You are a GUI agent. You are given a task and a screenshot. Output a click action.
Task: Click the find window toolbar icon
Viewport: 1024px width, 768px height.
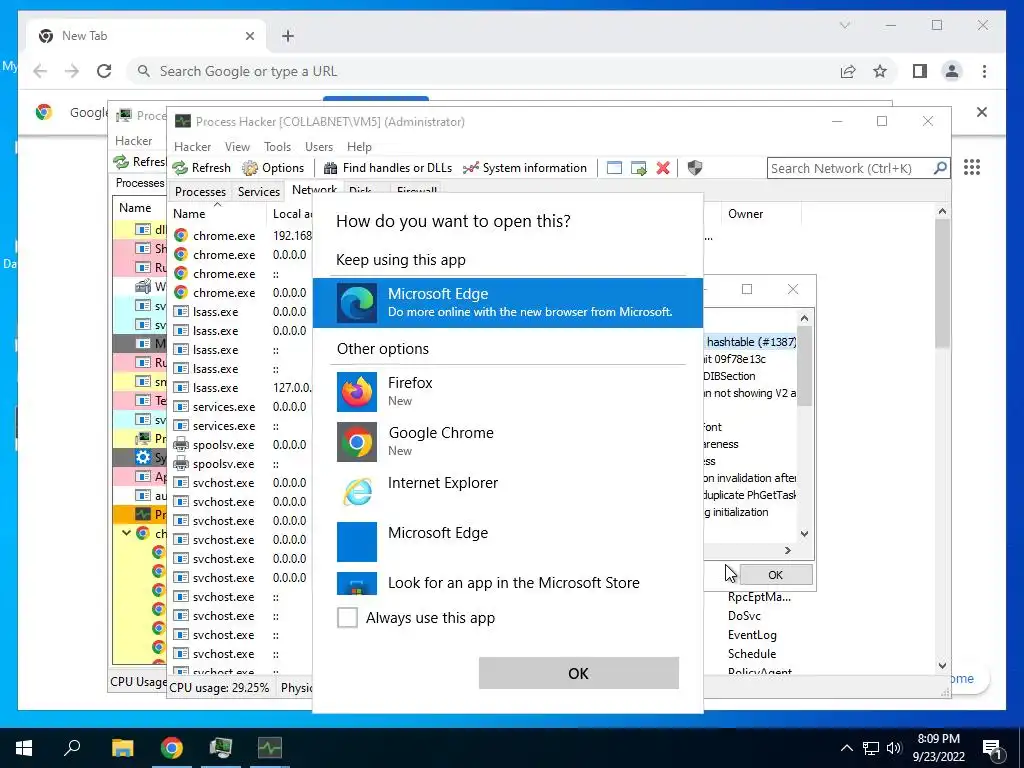(x=614, y=168)
